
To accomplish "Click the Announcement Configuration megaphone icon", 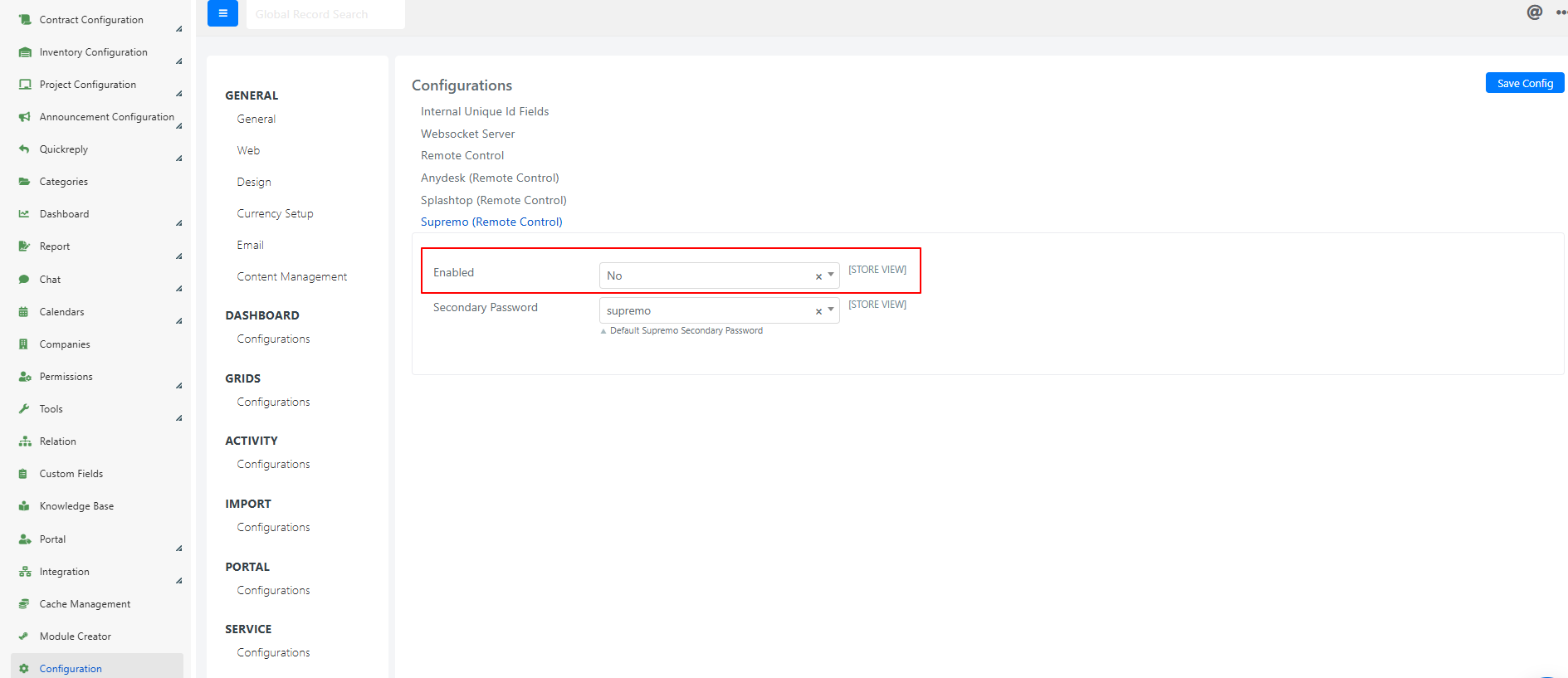I will pos(25,116).
